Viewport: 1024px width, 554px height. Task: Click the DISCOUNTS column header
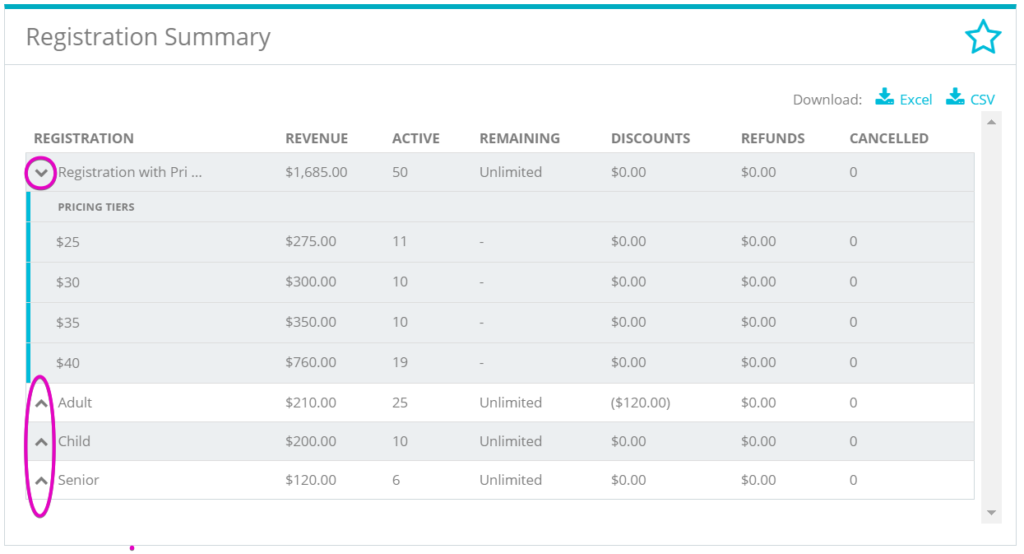point(650,138)
